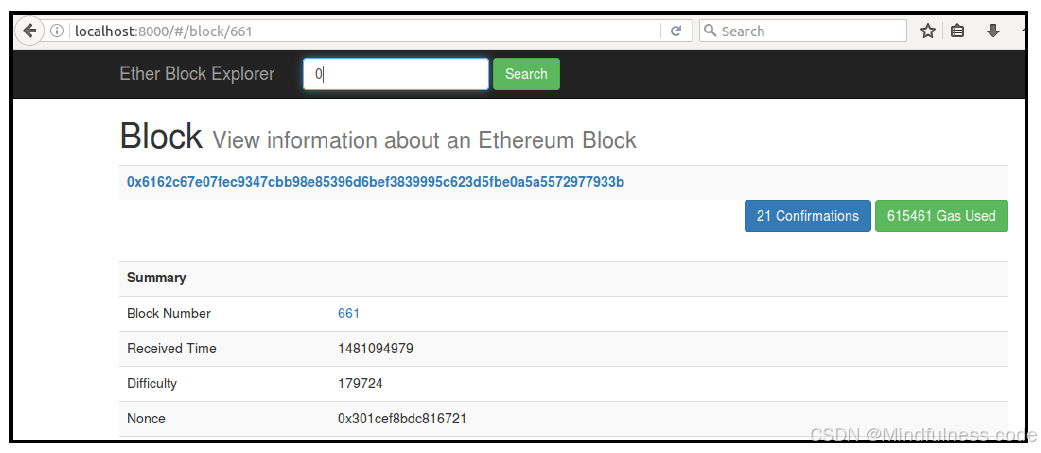Screen dimensions: 1041x453
Task: Click the 615461 Gas Used button
Action: pos(941,216)
